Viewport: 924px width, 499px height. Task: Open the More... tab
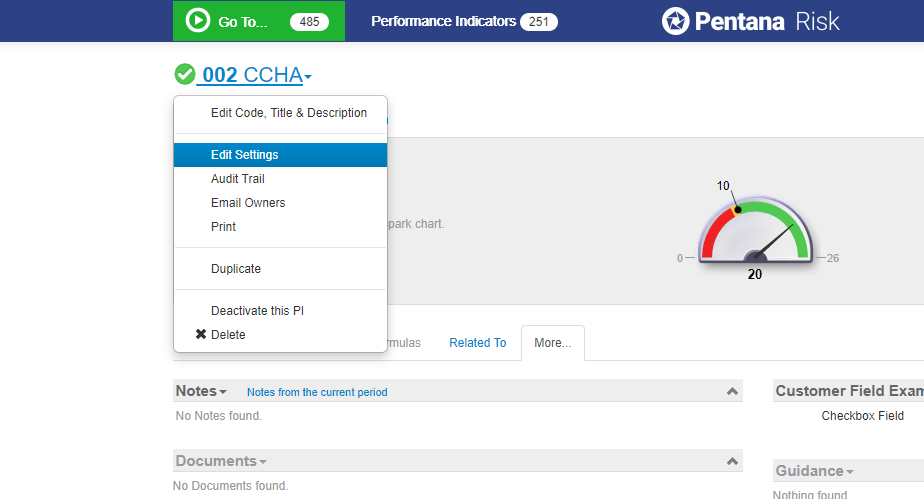553,343
